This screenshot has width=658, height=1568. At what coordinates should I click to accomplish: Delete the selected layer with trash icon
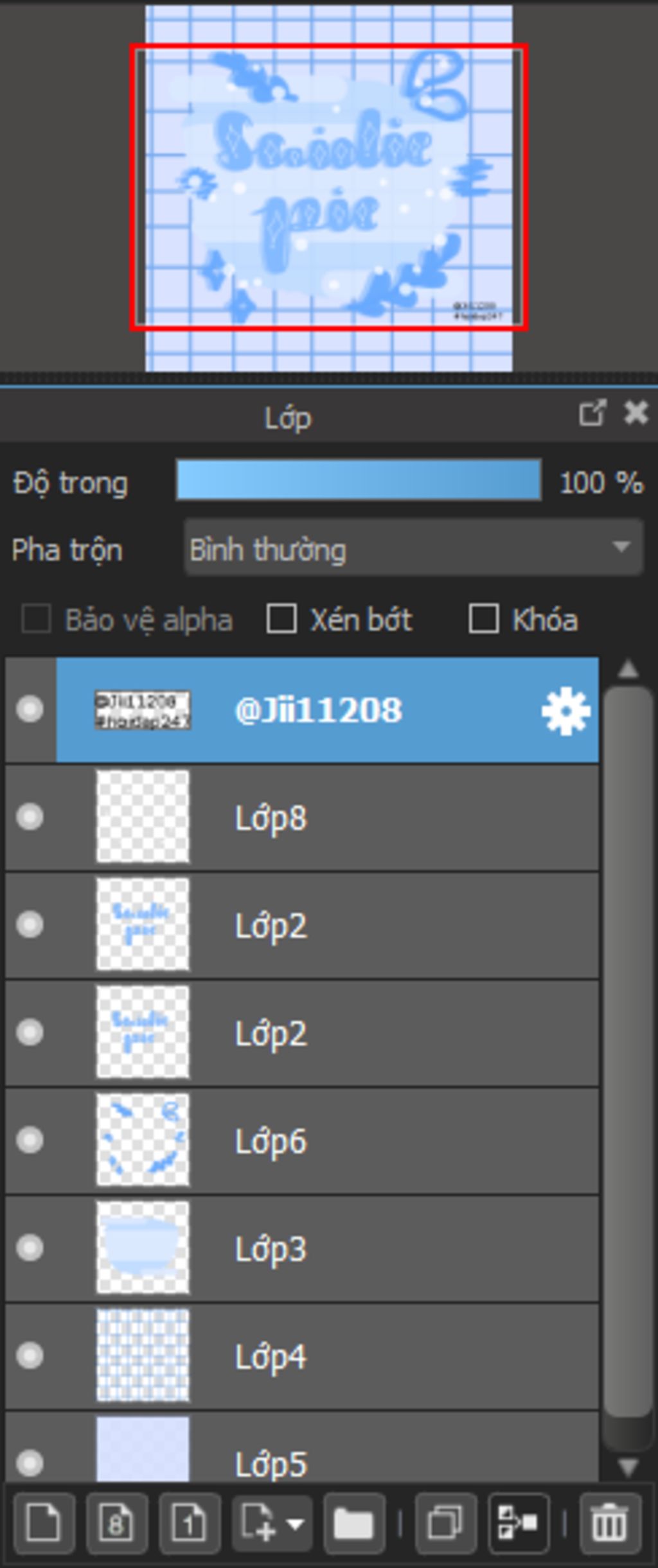pos(610,1523)
